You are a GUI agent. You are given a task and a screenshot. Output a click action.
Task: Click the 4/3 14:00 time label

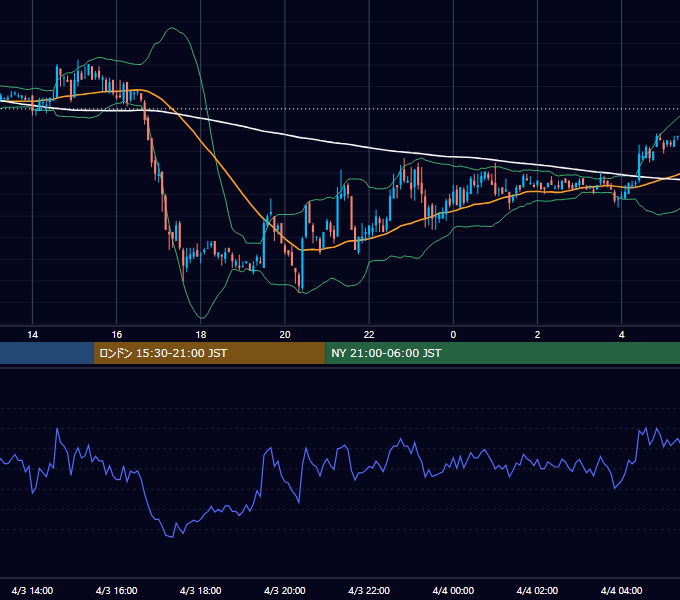tap(33, 590)
